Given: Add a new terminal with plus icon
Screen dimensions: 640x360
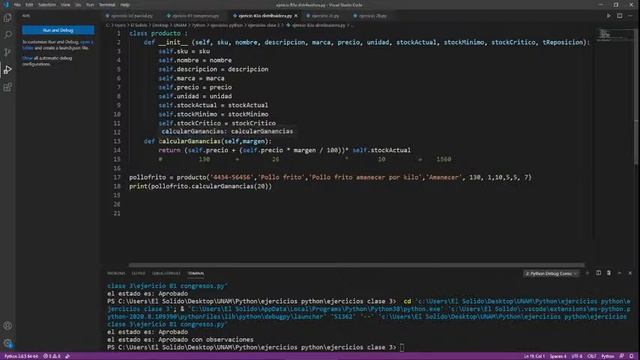Looking at the screenshot, I should pyautogui.click(x=587, y=273).
